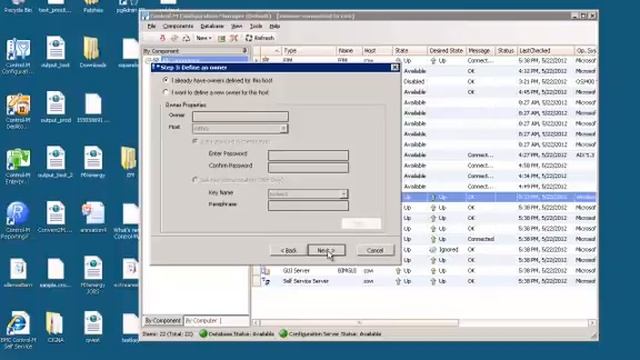Click the Enter Password field
The width and height of the screenshot is (640, 360).
308,155
